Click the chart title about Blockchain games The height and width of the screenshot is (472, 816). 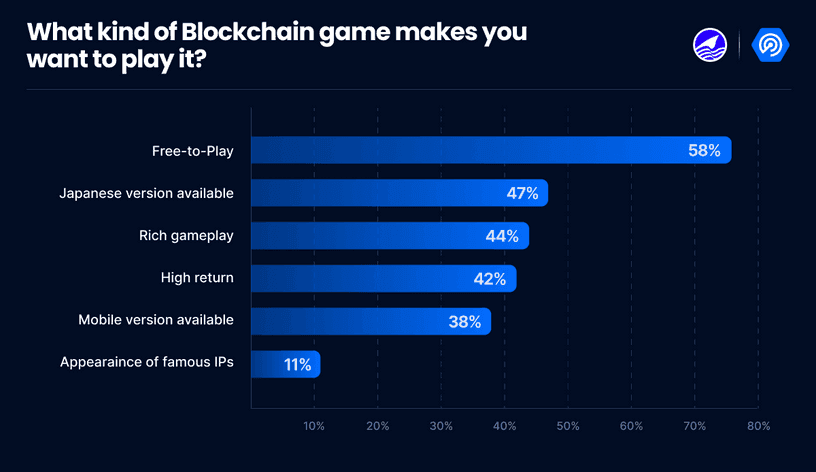(x=277, y=45)
